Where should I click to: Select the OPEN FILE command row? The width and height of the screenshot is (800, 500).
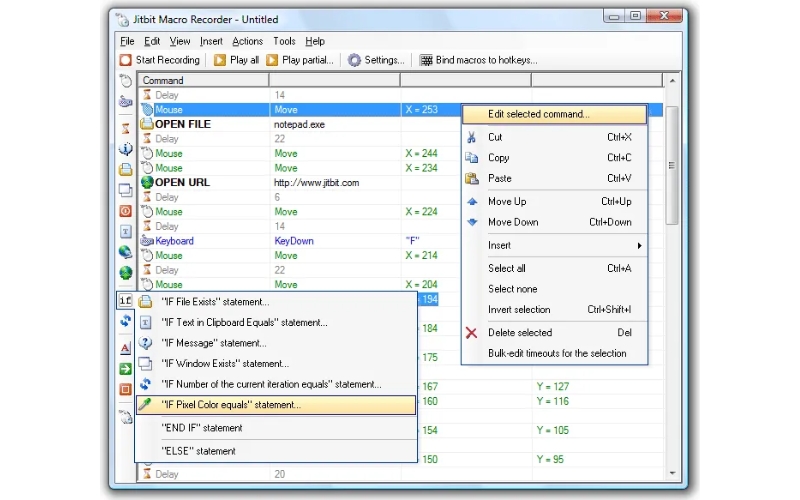click(x=301, y=124)
